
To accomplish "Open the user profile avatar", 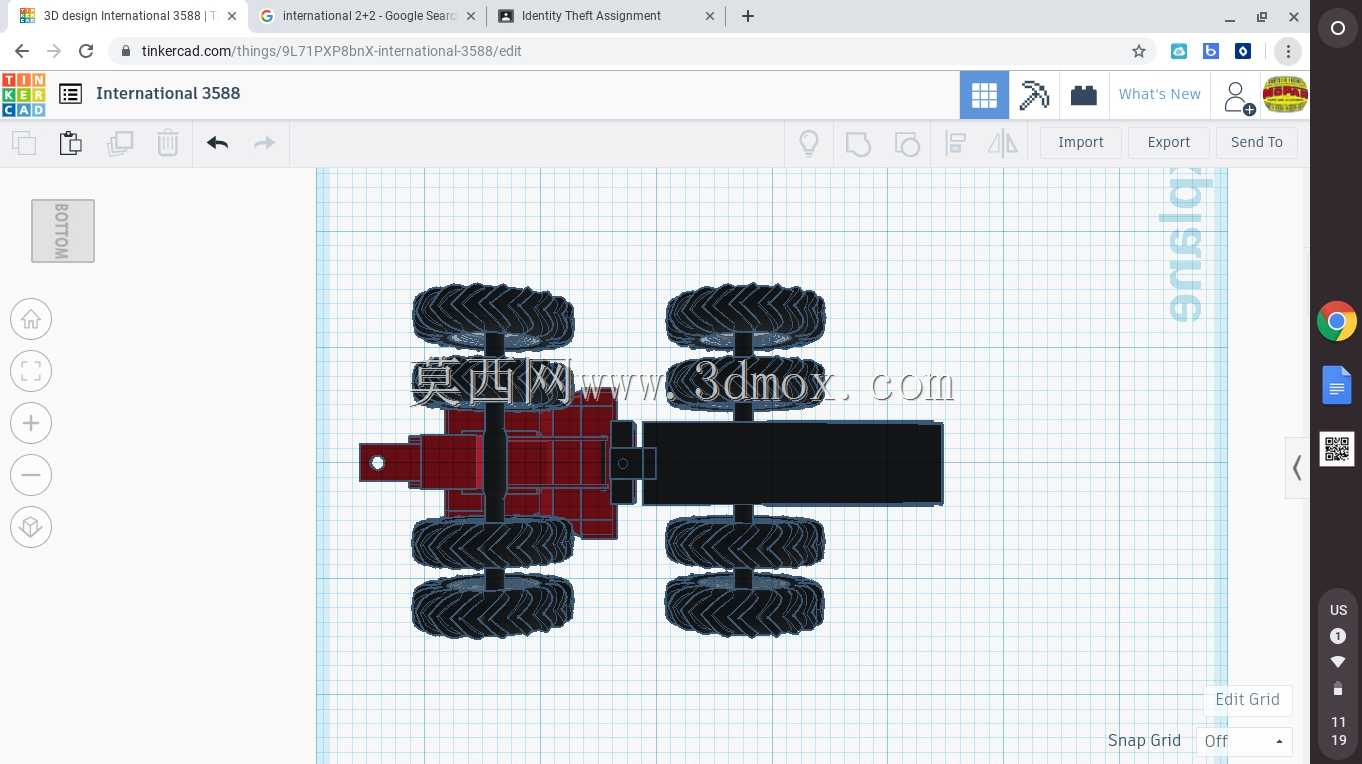I will pyautogui.click(x=1285, y=95).
